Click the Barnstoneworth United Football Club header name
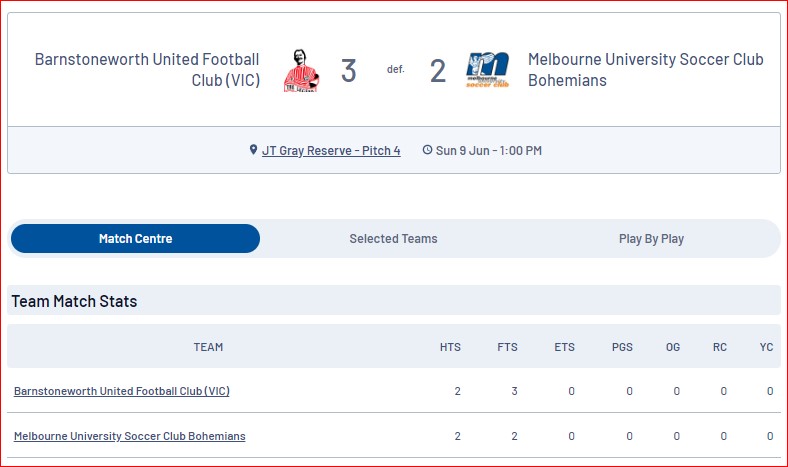 point(147,70)
